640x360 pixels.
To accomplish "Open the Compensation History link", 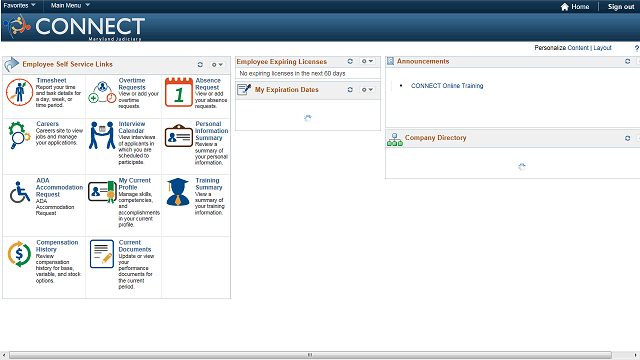I will click(57, 246).
